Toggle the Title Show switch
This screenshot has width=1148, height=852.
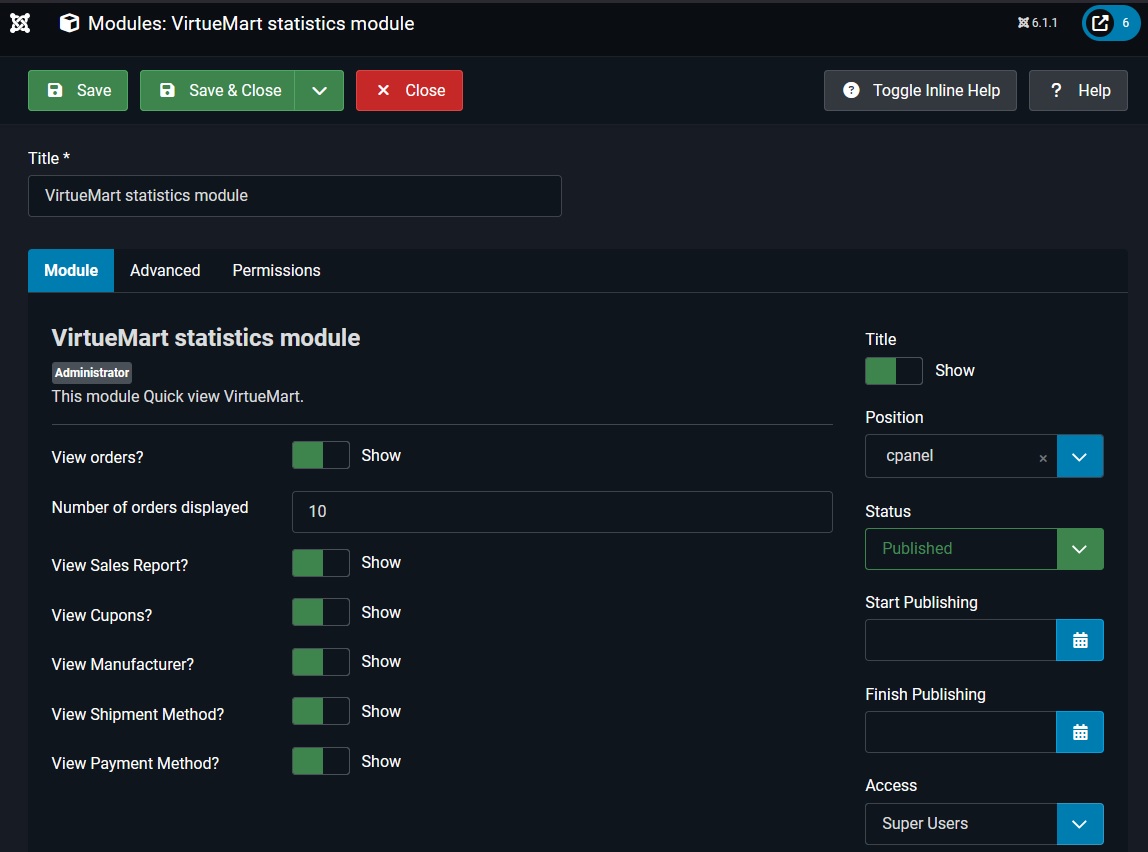click(894, 371)
